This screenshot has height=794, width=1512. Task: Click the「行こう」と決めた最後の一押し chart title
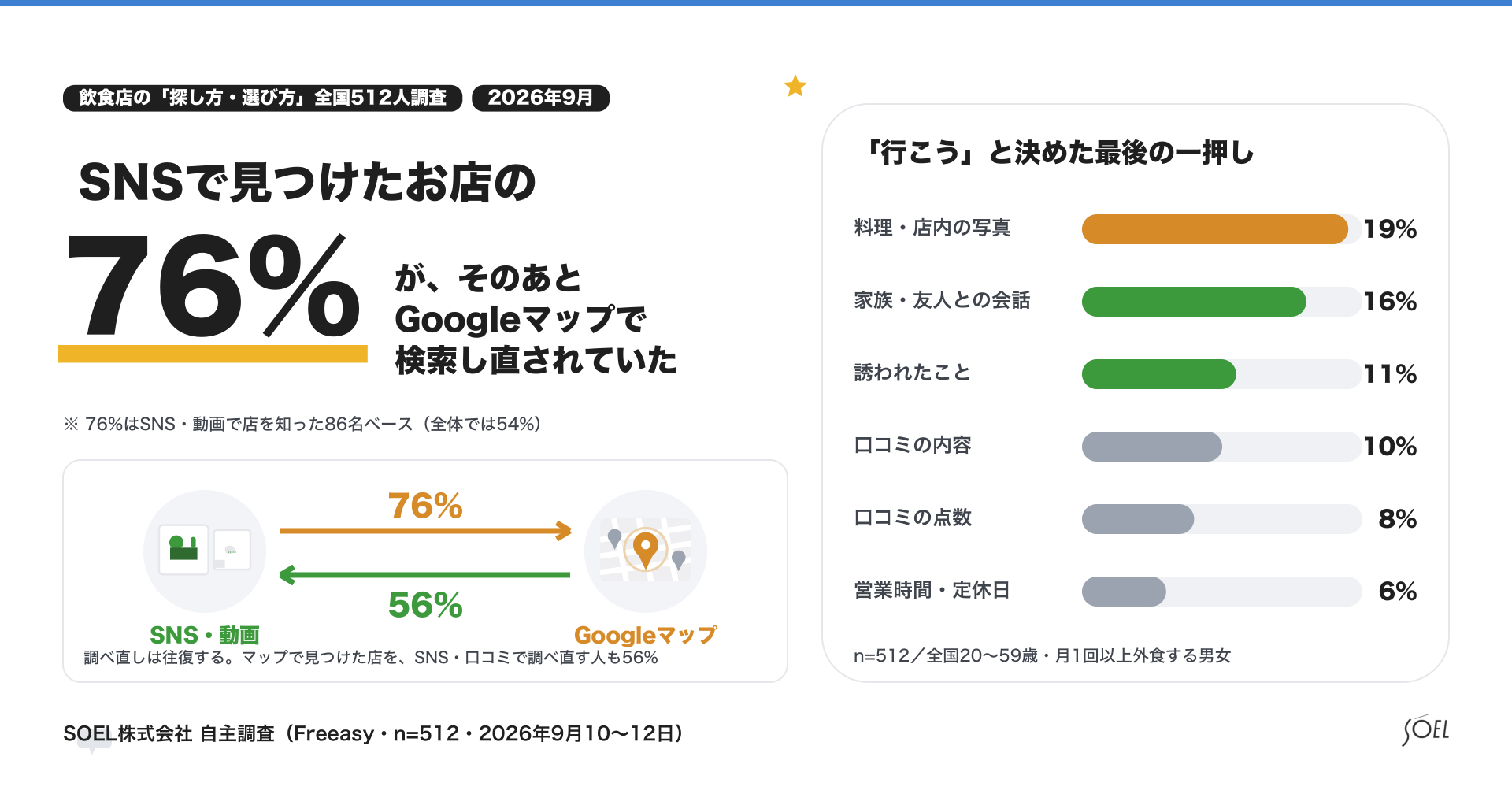point(1059,152)
